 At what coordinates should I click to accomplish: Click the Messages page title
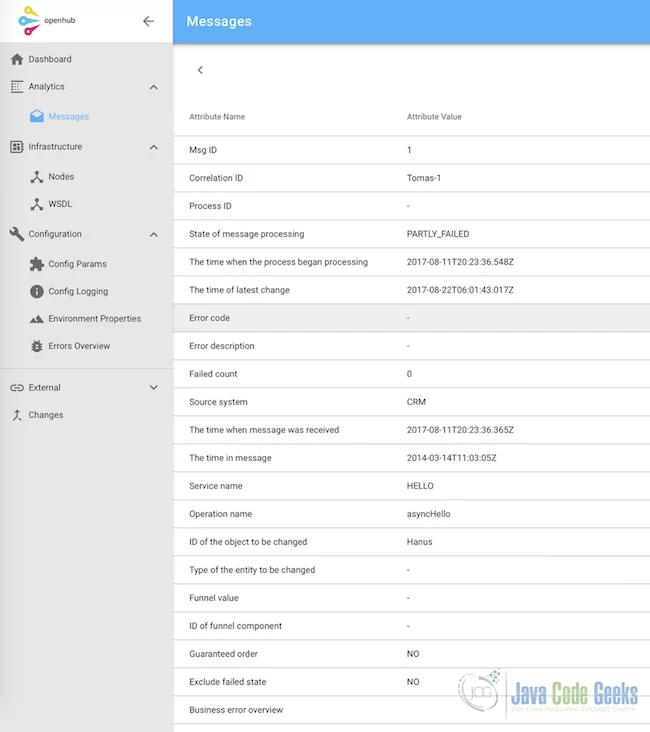[219, 21]
